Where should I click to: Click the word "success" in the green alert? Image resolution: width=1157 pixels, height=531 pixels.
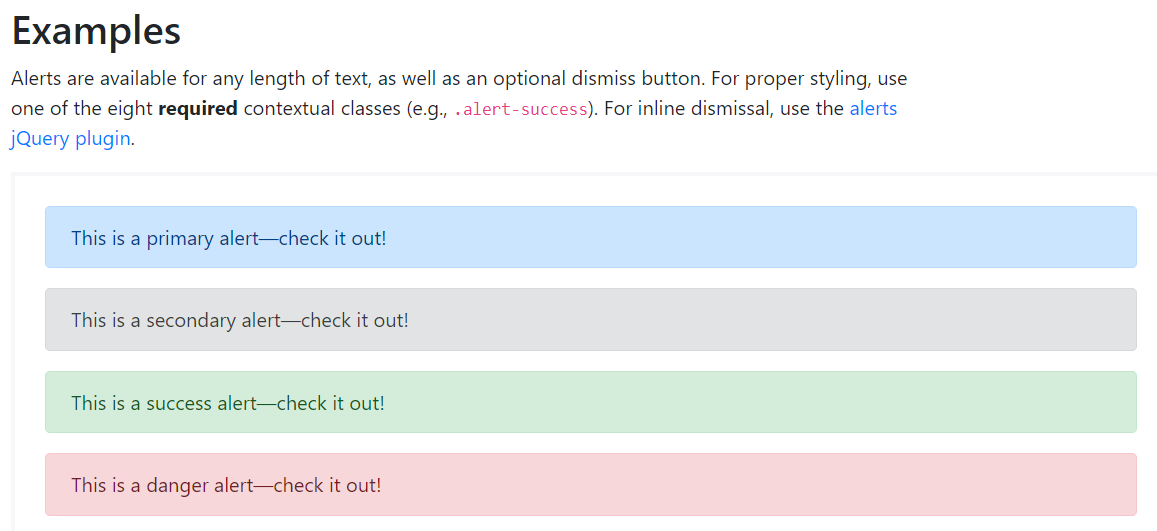click(179, 403)
